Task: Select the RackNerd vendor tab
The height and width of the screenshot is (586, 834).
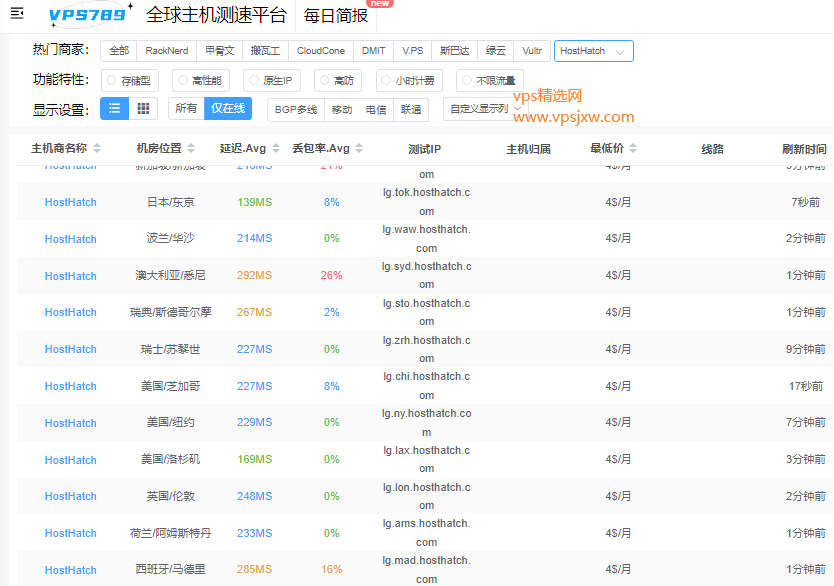Action: pos(166,51)
